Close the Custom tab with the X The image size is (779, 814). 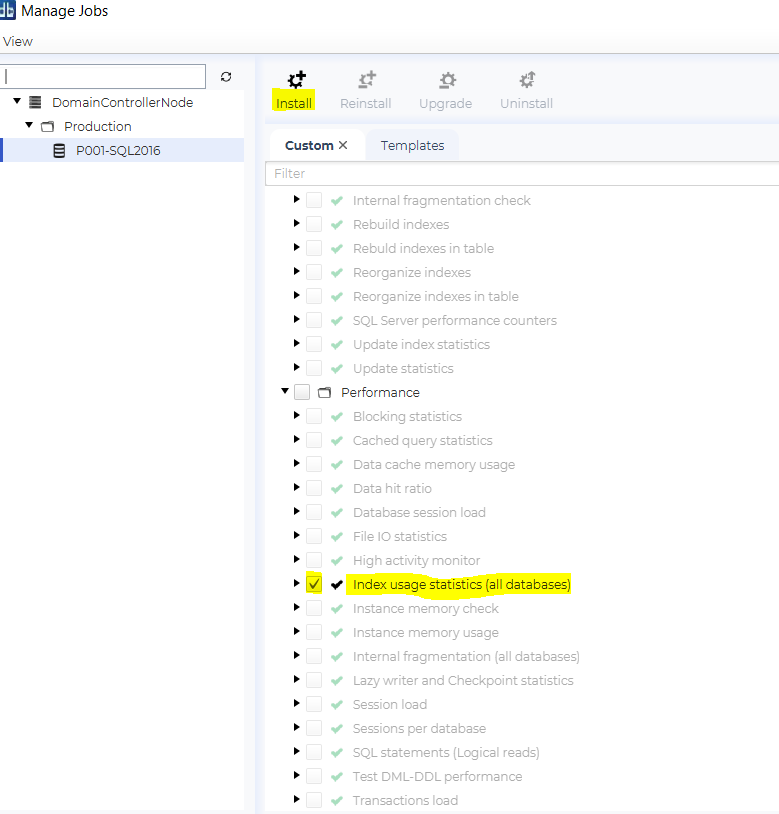click(x=343, y=145)
